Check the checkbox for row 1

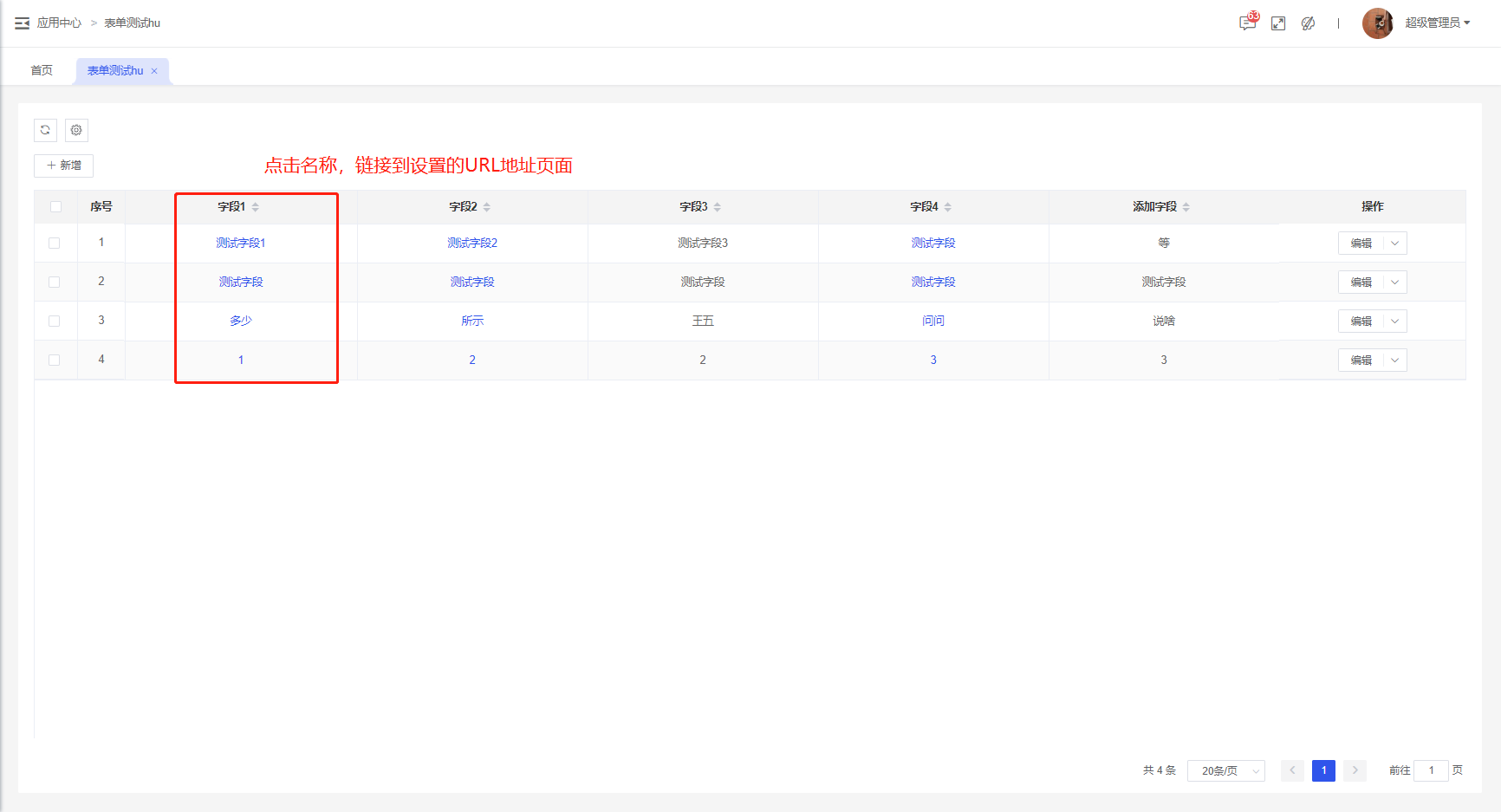pos(55,244)
